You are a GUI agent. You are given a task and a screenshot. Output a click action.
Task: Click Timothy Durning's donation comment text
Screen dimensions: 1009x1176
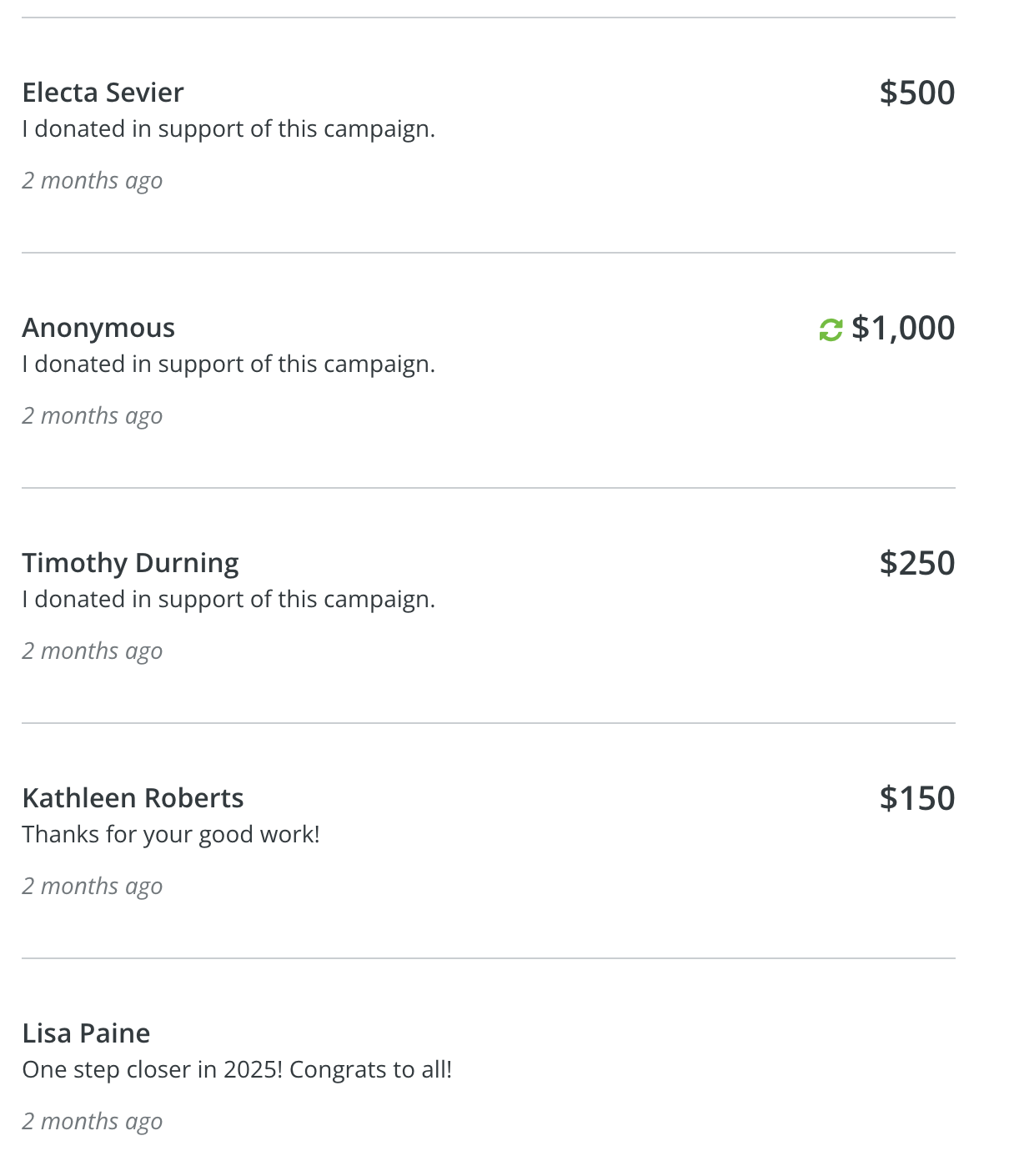pyautogui.click(x=228, y=600)
